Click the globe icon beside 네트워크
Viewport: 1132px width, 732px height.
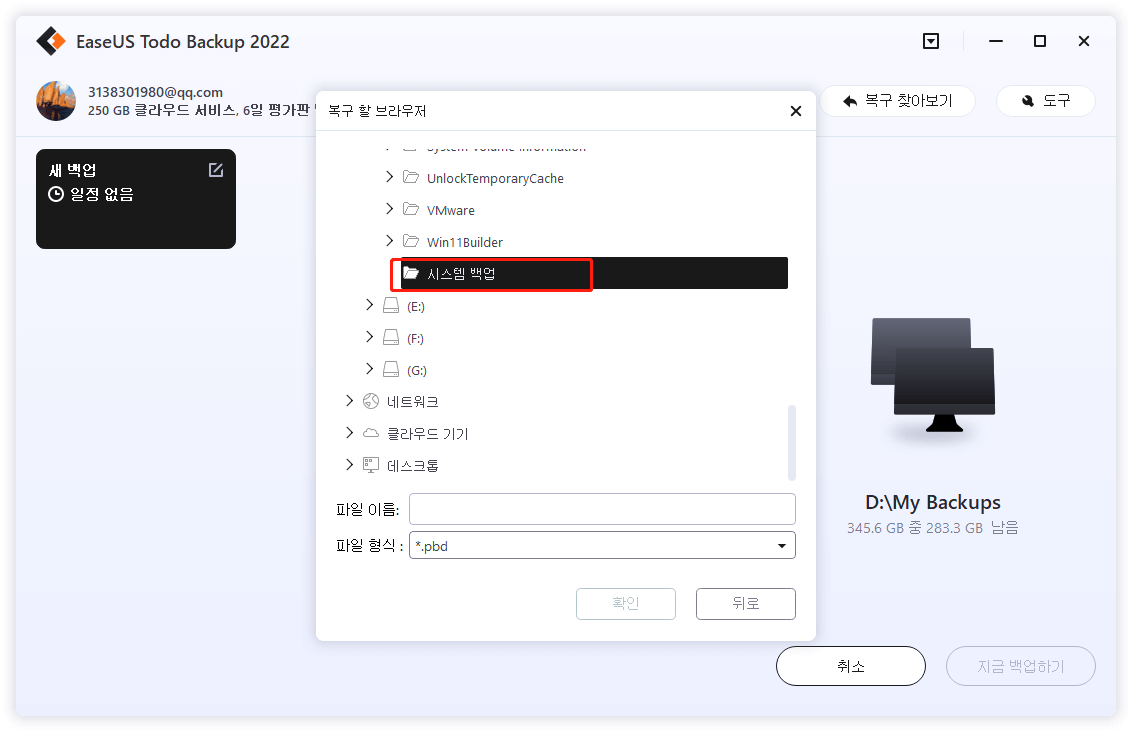click(370, 401)
